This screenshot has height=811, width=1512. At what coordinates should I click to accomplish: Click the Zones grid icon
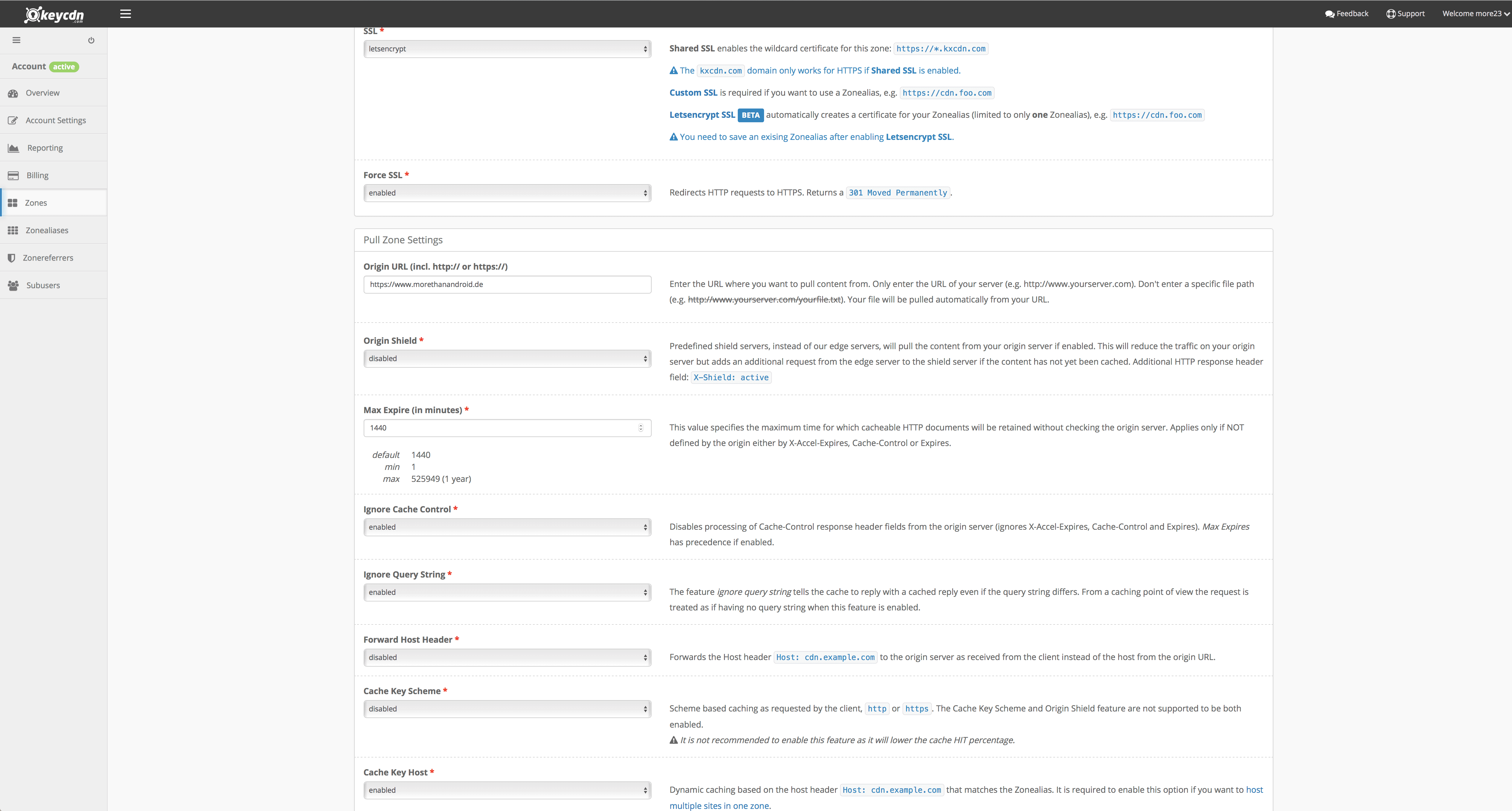click(12, 203)
